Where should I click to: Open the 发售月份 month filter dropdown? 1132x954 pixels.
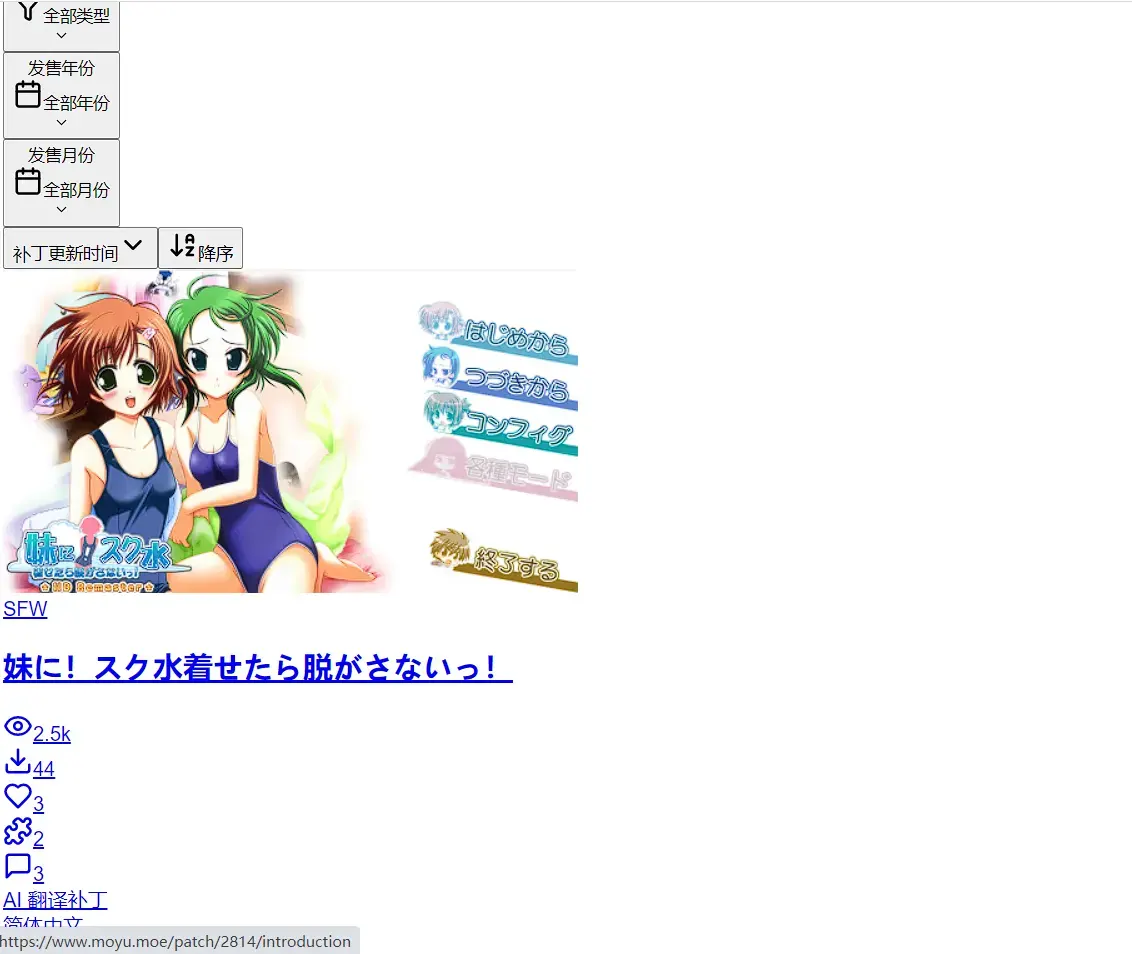(x=61, y=183)
